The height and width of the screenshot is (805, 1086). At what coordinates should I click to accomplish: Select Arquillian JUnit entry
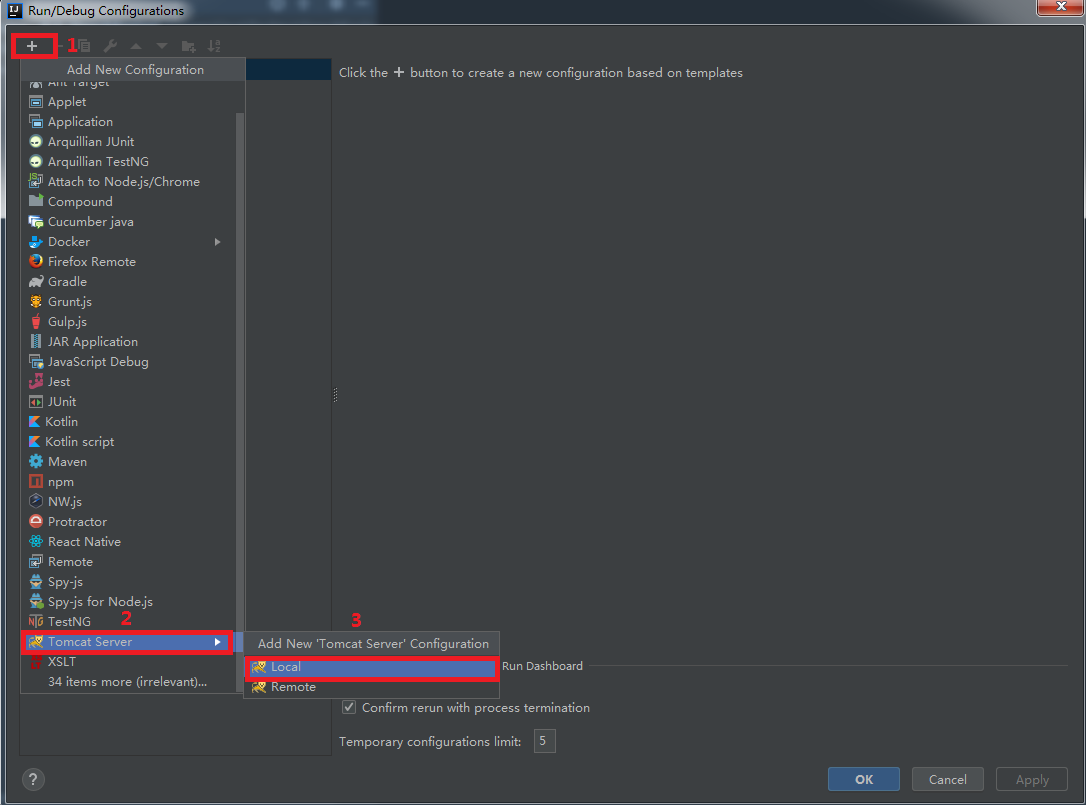click(128, 142)
